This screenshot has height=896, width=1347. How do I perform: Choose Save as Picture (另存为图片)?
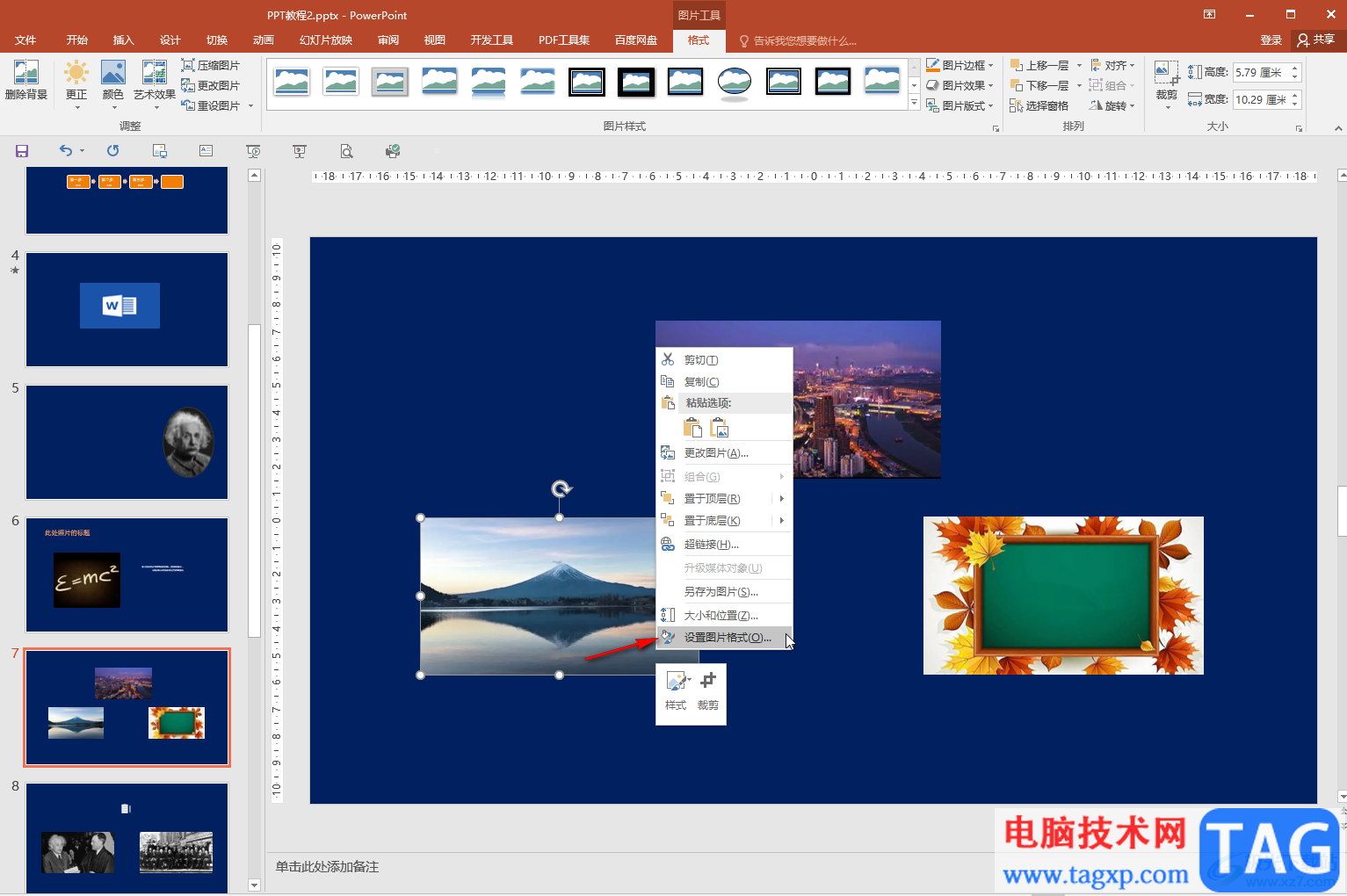tap(725, 592)
